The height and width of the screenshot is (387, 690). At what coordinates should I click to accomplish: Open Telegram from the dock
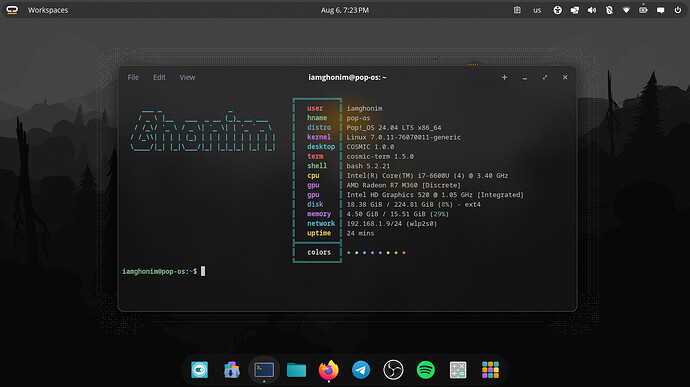[361, 370]
